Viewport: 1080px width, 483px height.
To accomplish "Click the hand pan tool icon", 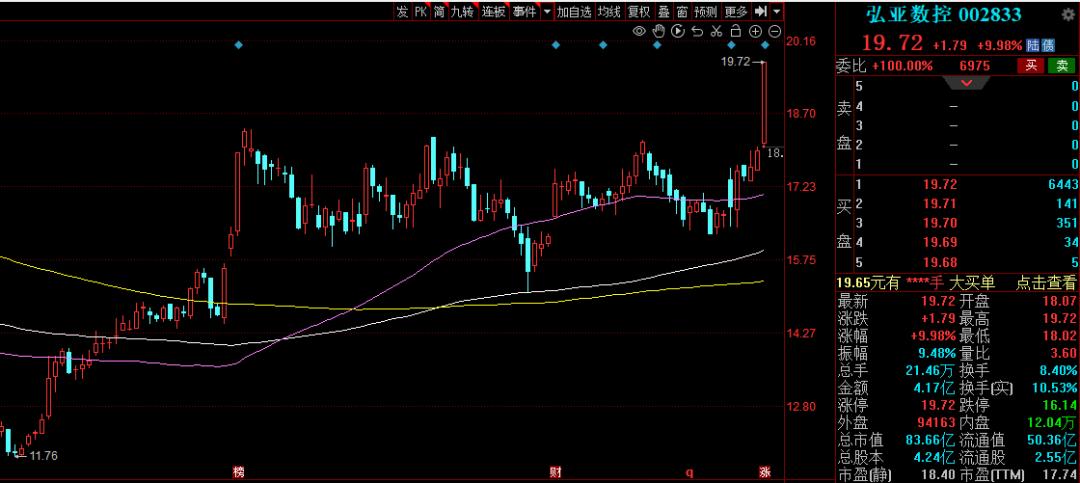I will click(659, 32).
